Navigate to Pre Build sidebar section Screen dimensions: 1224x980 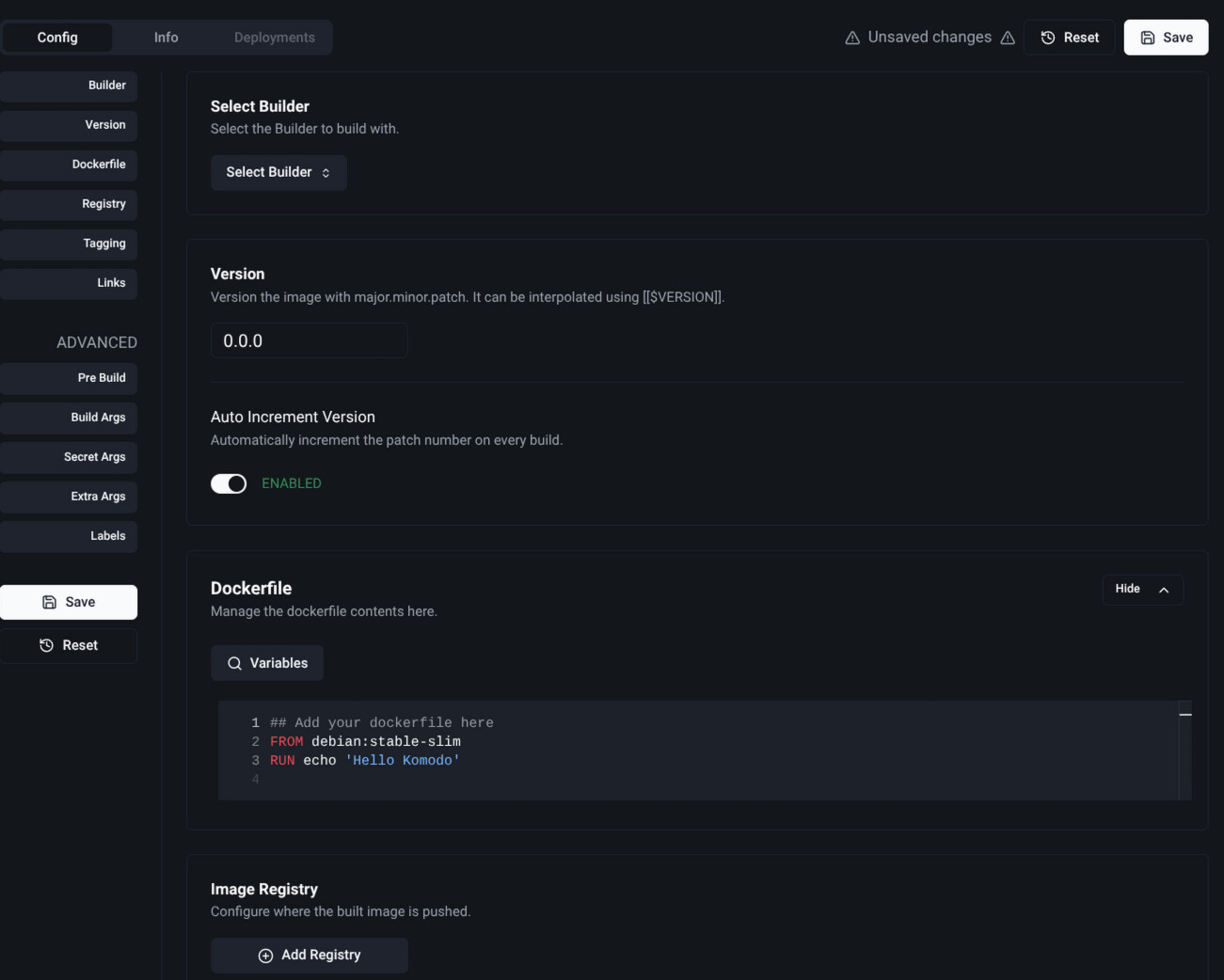(x=69, y=378)
